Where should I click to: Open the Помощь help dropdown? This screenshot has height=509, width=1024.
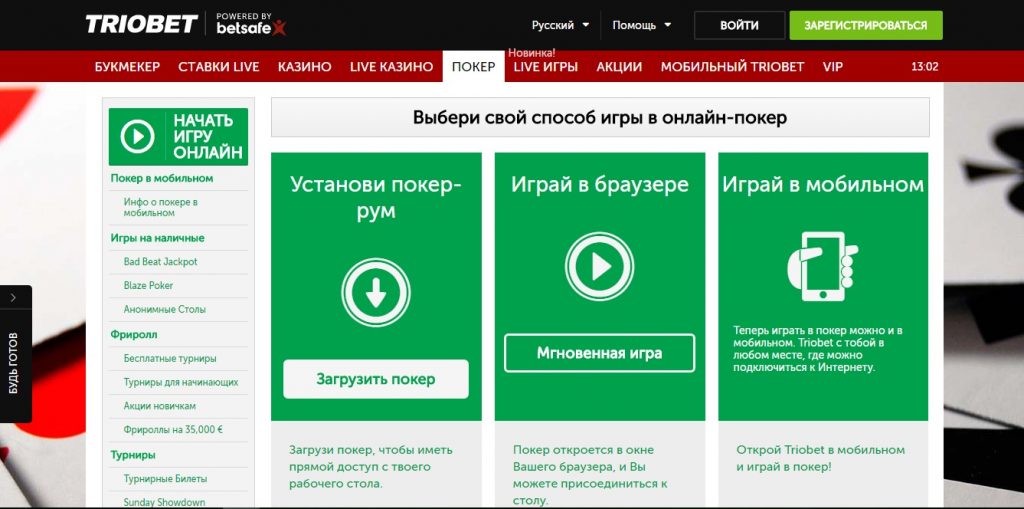pyautogui.click(x=641, y=25)
